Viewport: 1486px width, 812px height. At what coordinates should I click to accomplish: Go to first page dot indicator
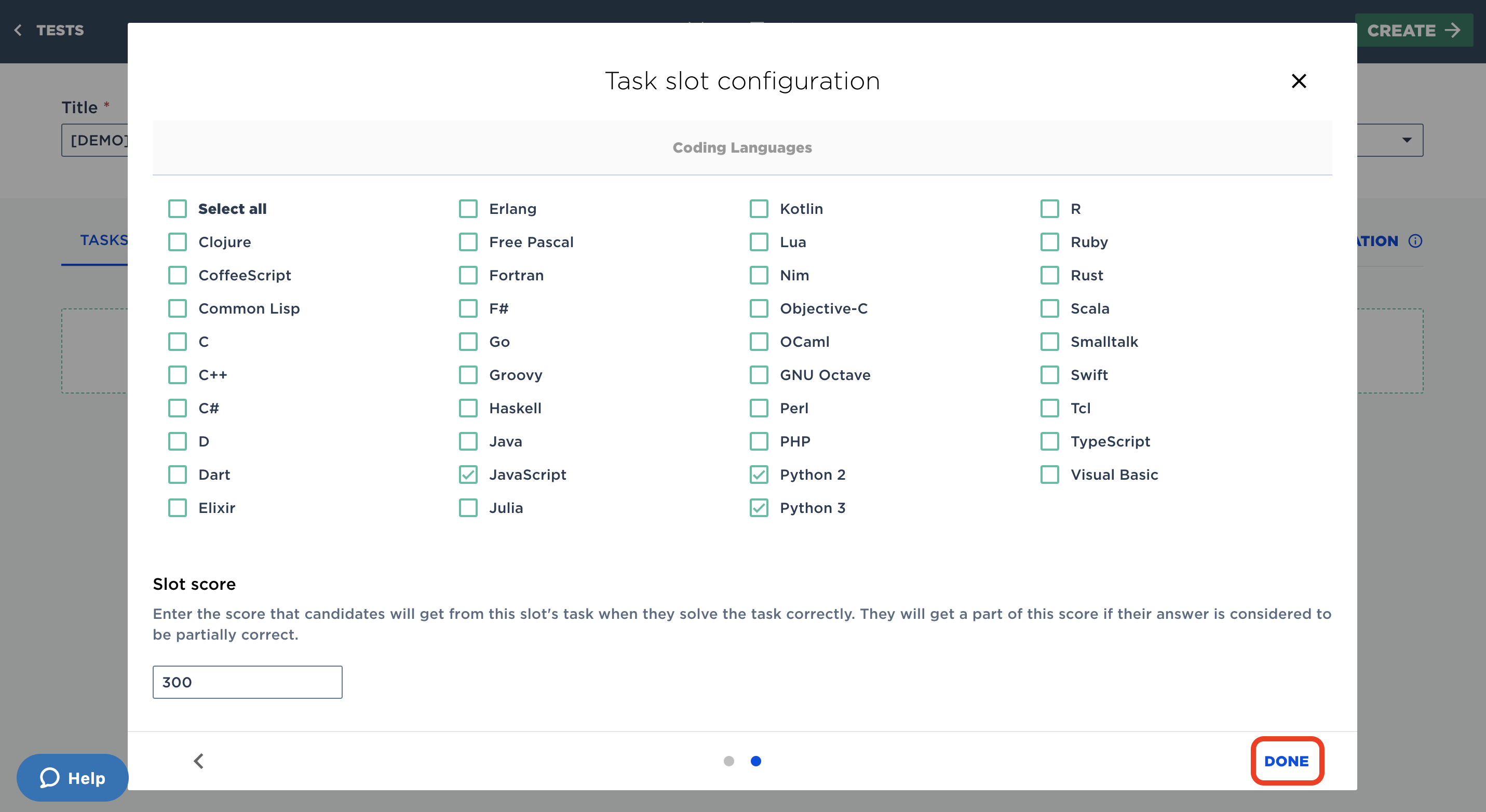(728, 761)
